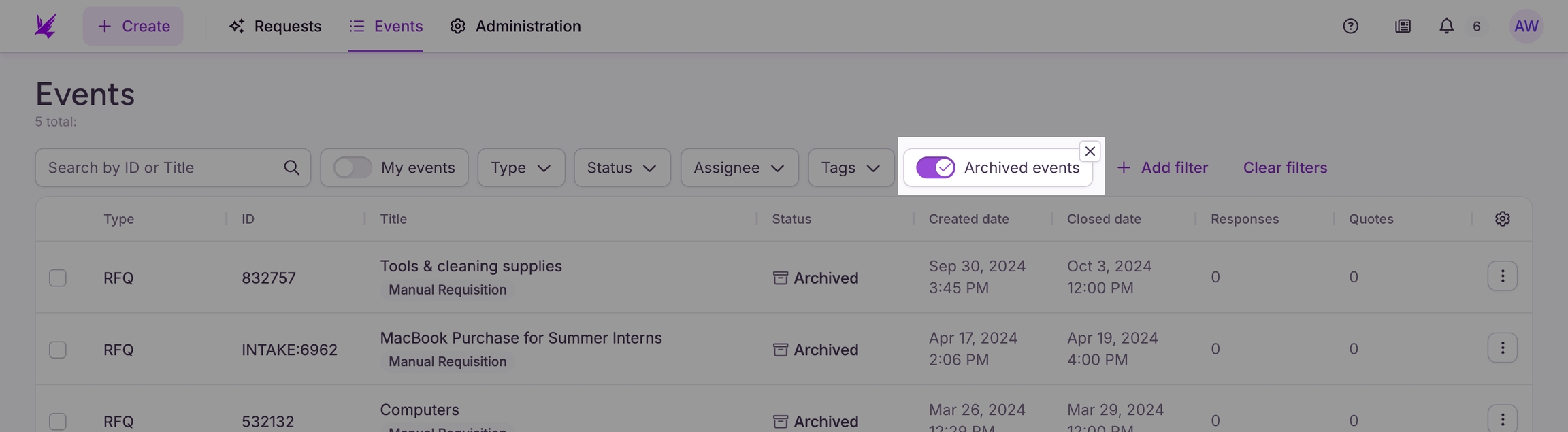Remove the Archived events filter
Viewport: 1568px width, 432px height.
point(1090,151)
